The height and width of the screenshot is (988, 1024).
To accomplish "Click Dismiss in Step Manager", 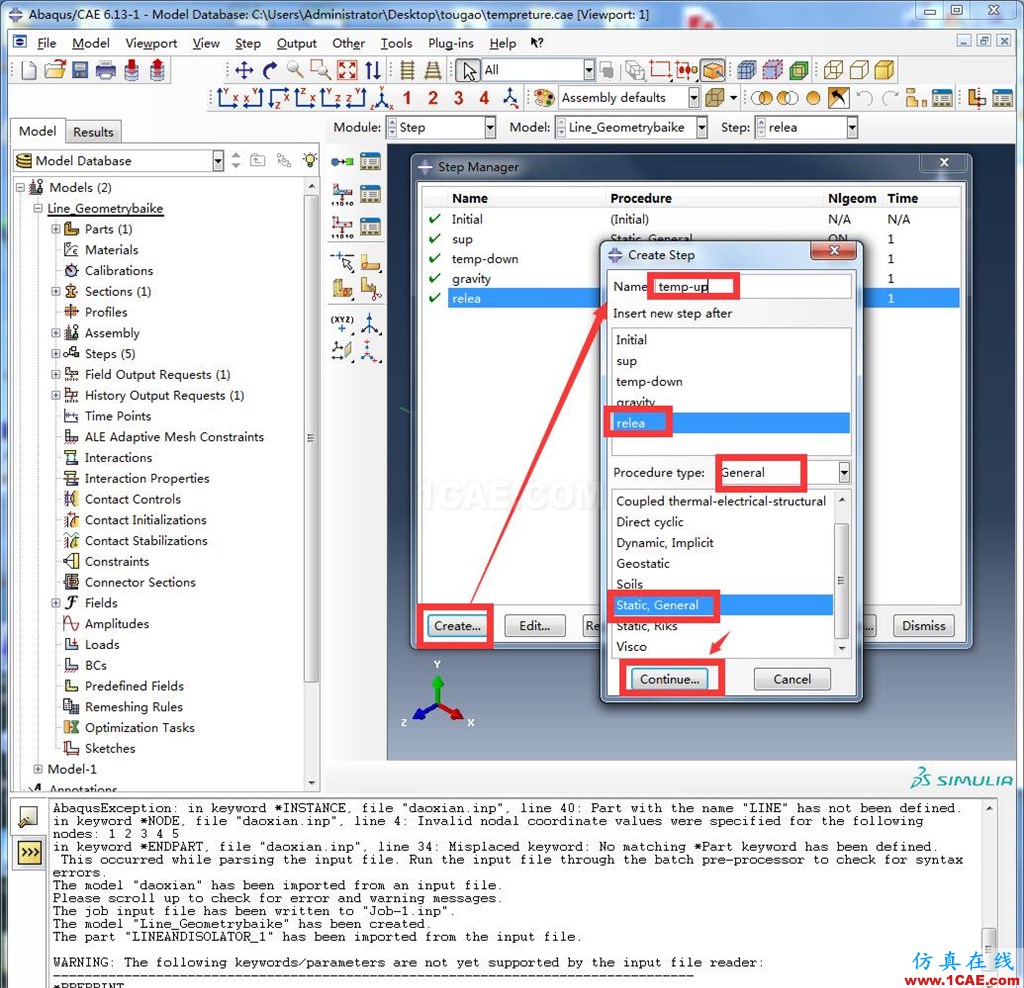I will [x=923, y=626].
